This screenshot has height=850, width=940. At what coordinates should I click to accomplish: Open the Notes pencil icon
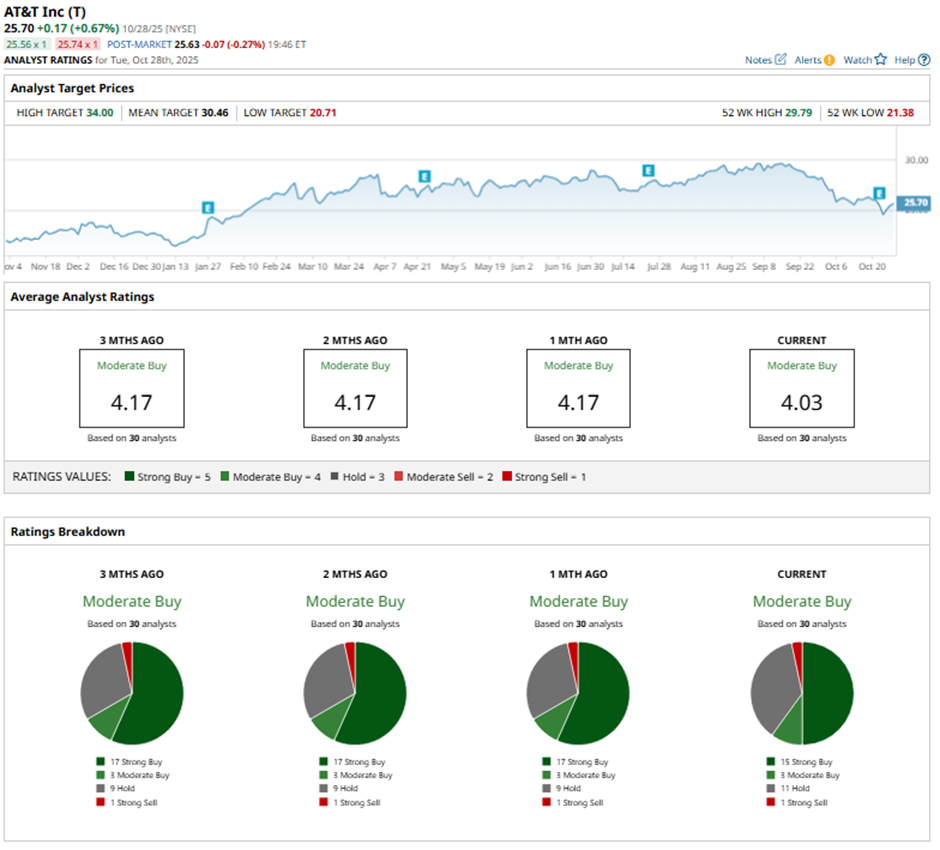[x=781, y=60]
